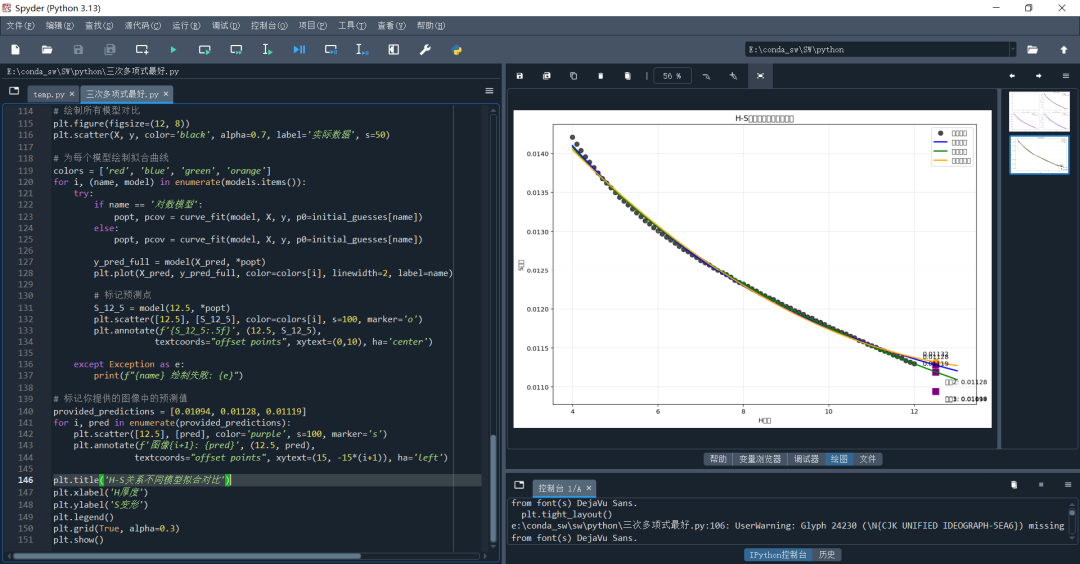1080x564 pixels.
Task: Open the PYTHONPATH manager Python icon
Action: coord(457,50)
